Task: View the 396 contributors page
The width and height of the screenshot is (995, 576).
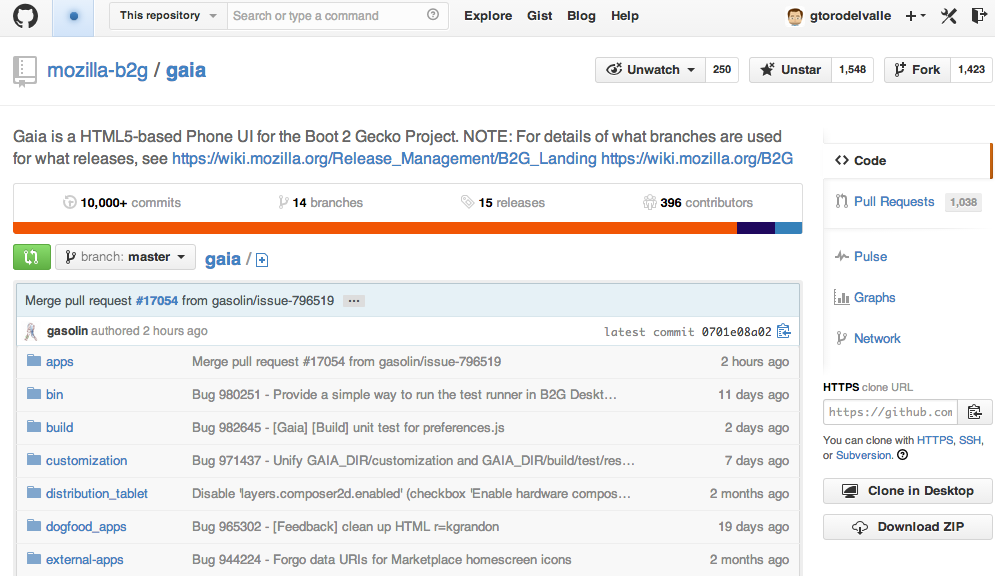Action: pyautogui.click(x=698, y=202)
